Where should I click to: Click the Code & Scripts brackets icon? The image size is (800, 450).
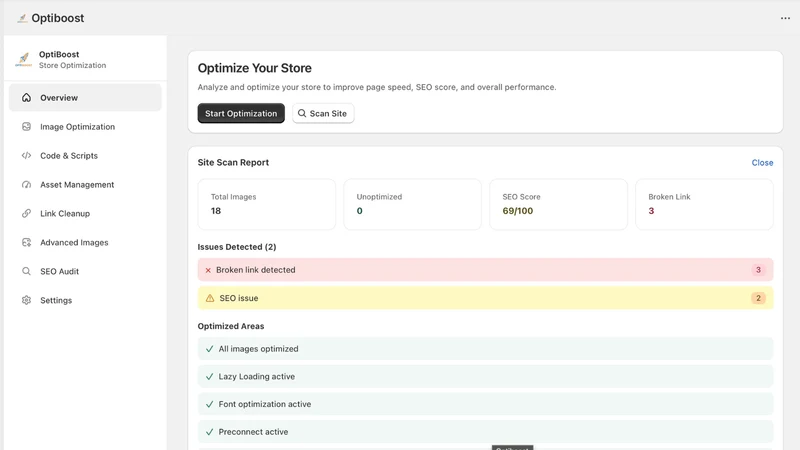27,156
